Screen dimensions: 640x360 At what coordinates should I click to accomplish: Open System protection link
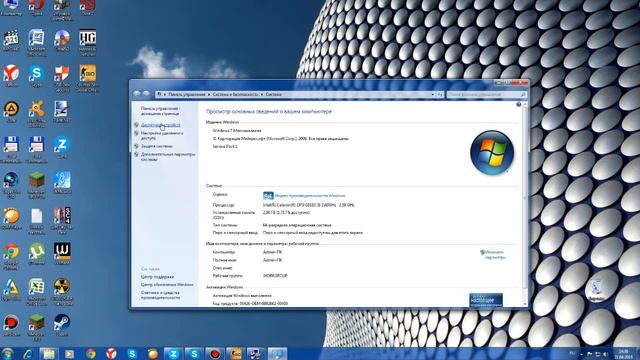coord(157,146)
